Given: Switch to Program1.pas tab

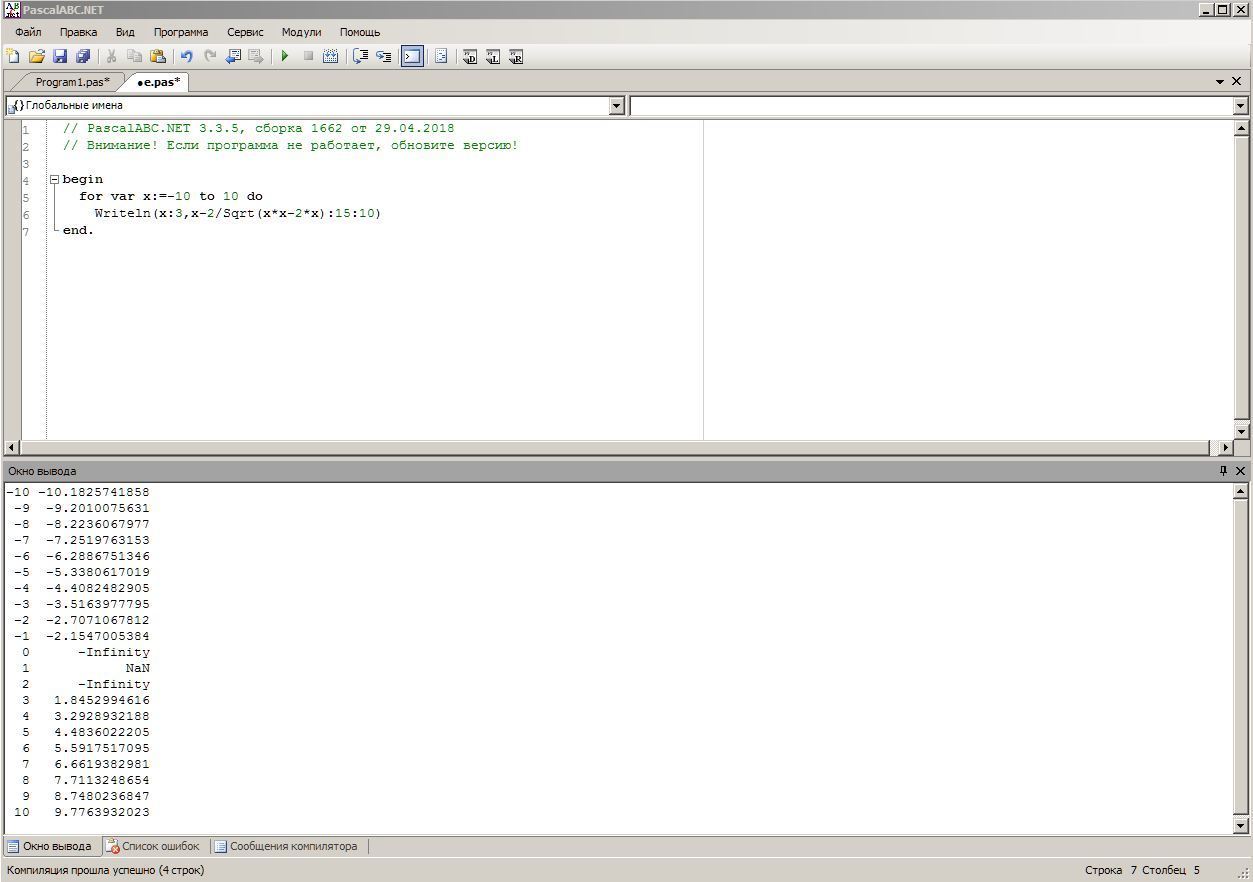Looking at the screenshot, I should pos(72,82).
